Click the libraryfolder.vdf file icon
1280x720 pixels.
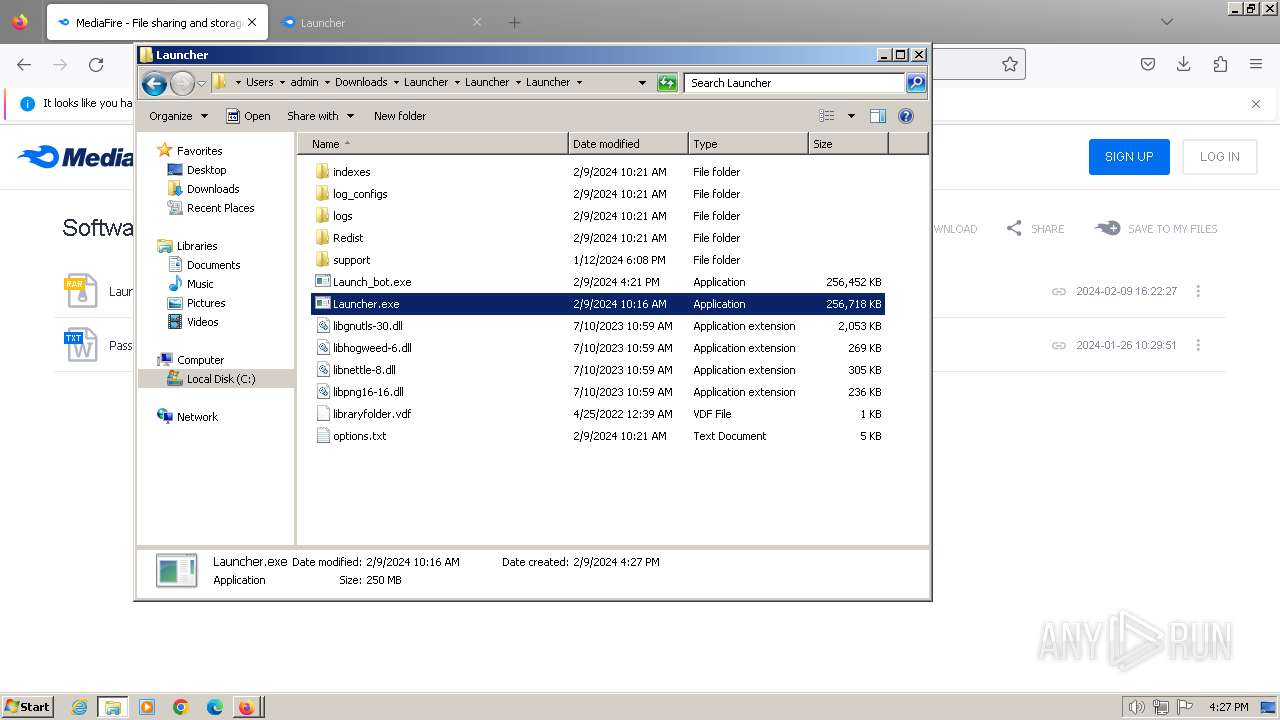pos(322,414)
